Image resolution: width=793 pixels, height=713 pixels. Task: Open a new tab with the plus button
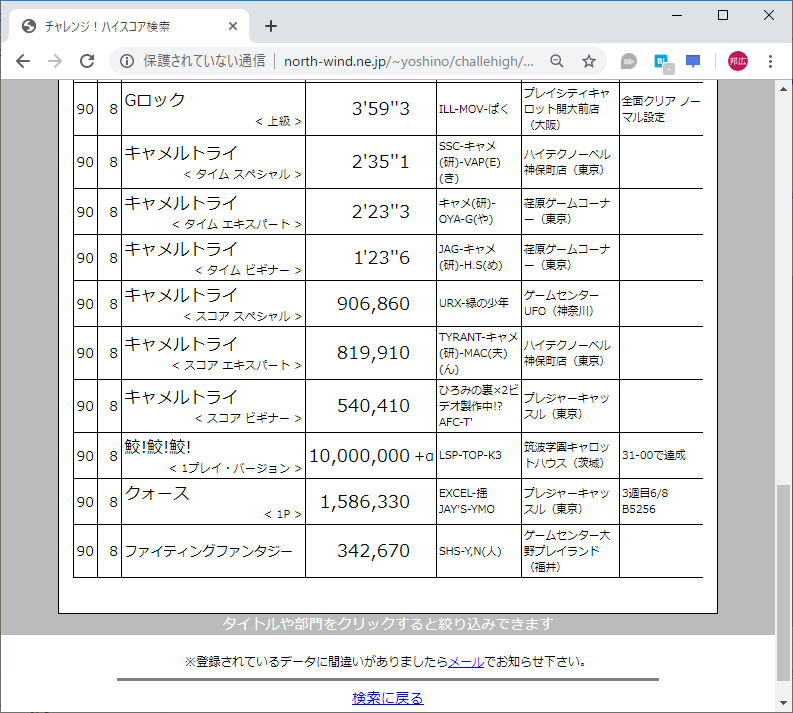(x=271, y=26)
